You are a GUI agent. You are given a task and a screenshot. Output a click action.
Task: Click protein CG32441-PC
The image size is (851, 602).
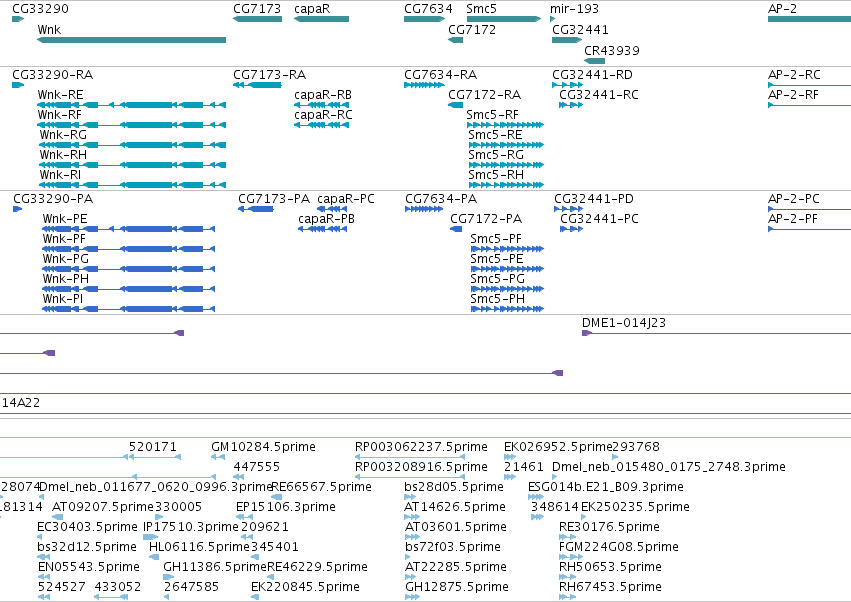(x=571, y=229)
